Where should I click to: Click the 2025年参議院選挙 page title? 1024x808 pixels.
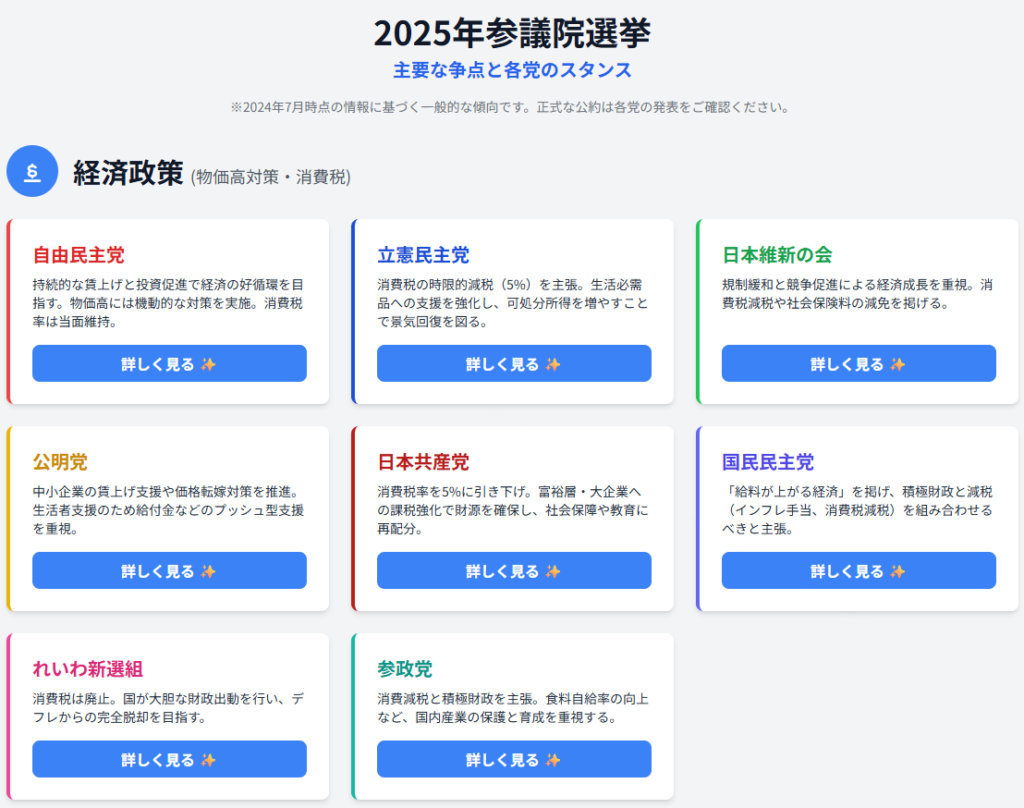[x=512, y=33]
